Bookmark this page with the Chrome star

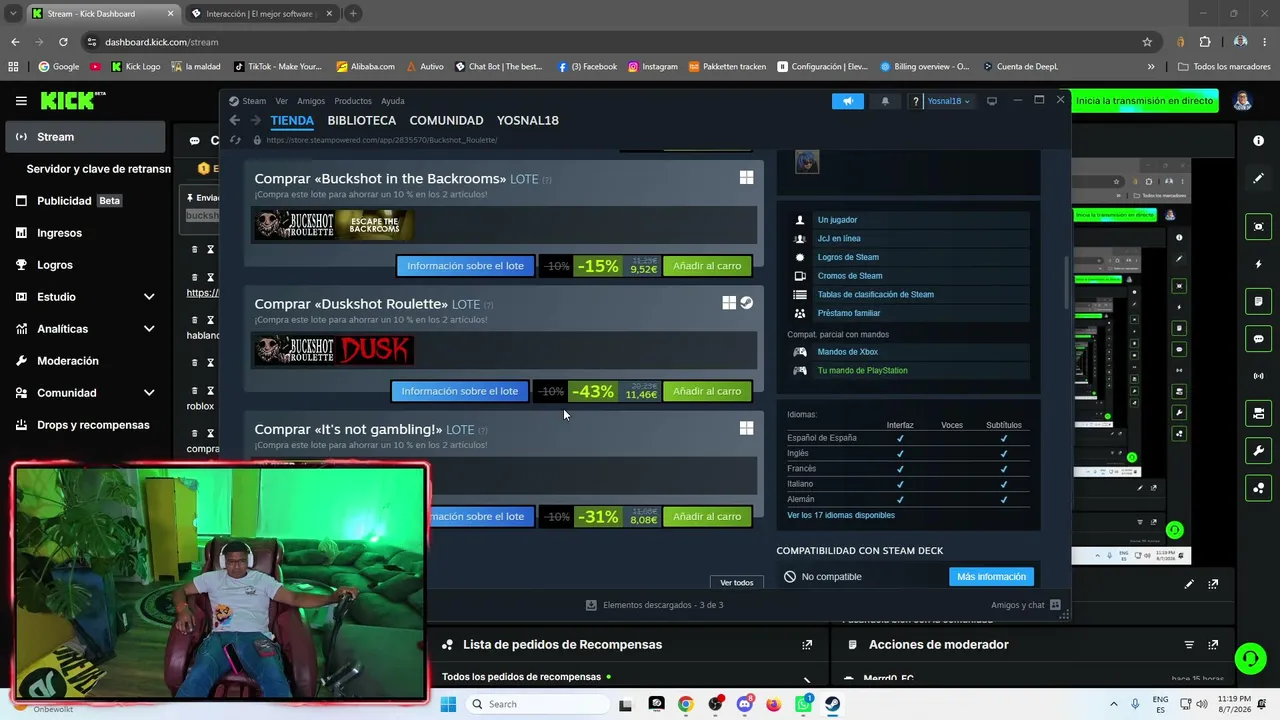pyautogui.click(x=1147, y=42)
